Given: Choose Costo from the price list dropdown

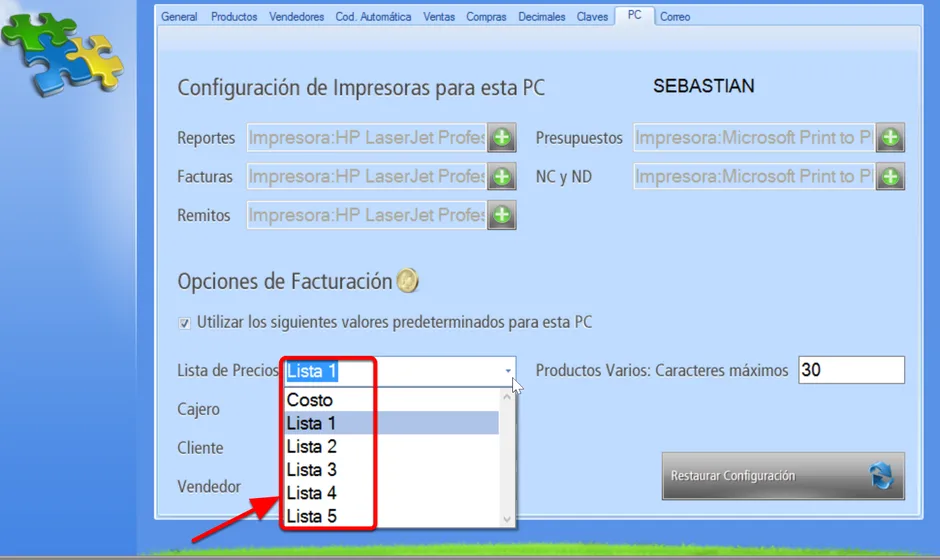Looking at the screenshot, I should click(x=392, y=400).
